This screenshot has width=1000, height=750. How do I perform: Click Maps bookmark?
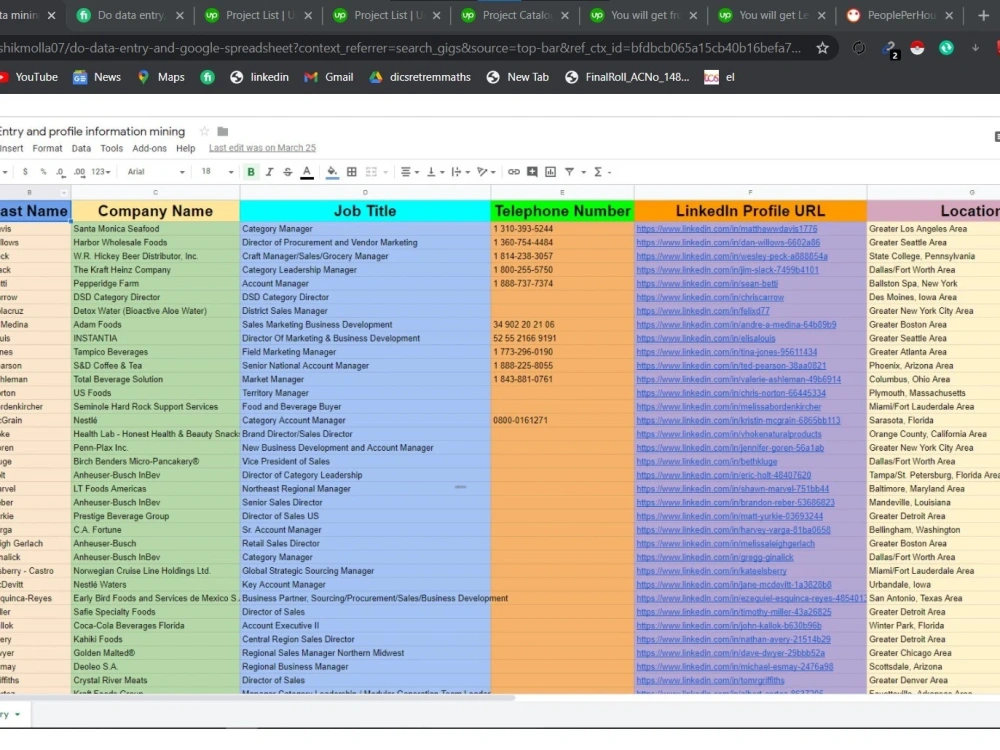click(161, 77)
